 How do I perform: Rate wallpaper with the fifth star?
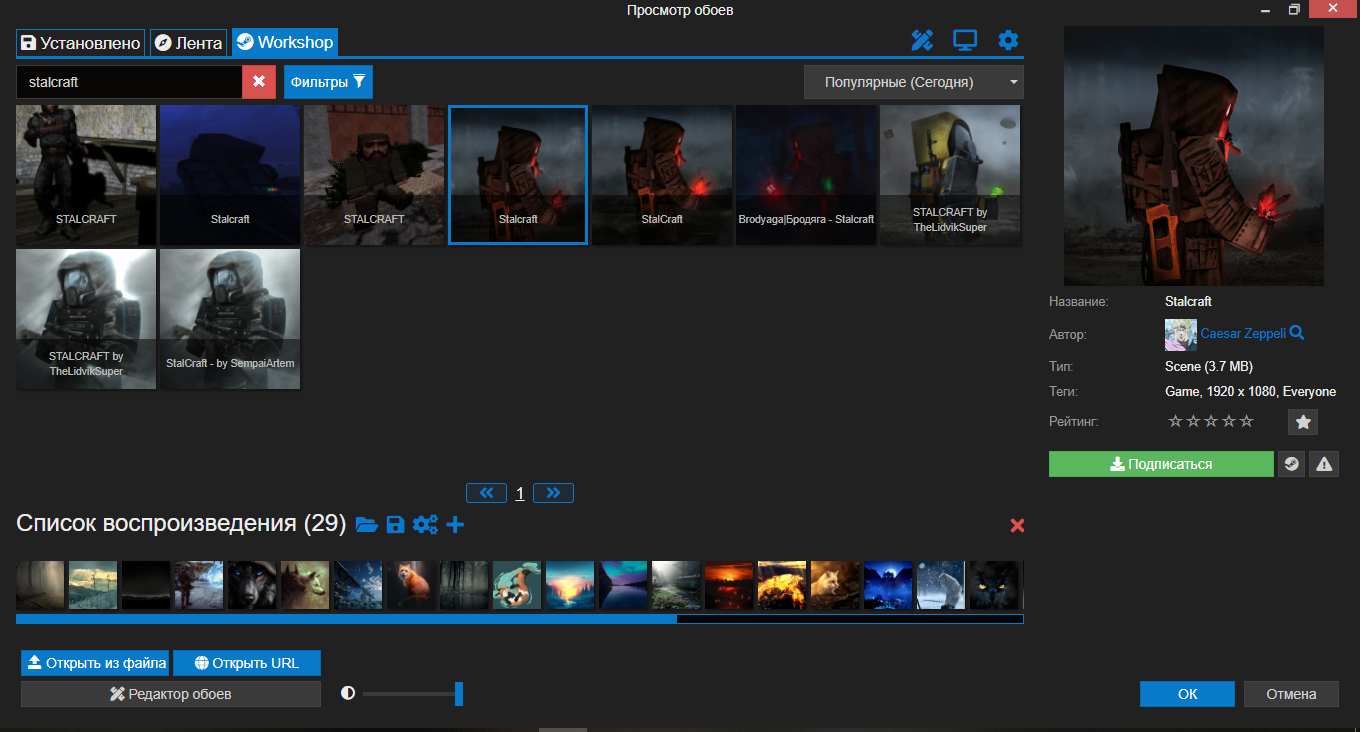(x=1246, y=421)
